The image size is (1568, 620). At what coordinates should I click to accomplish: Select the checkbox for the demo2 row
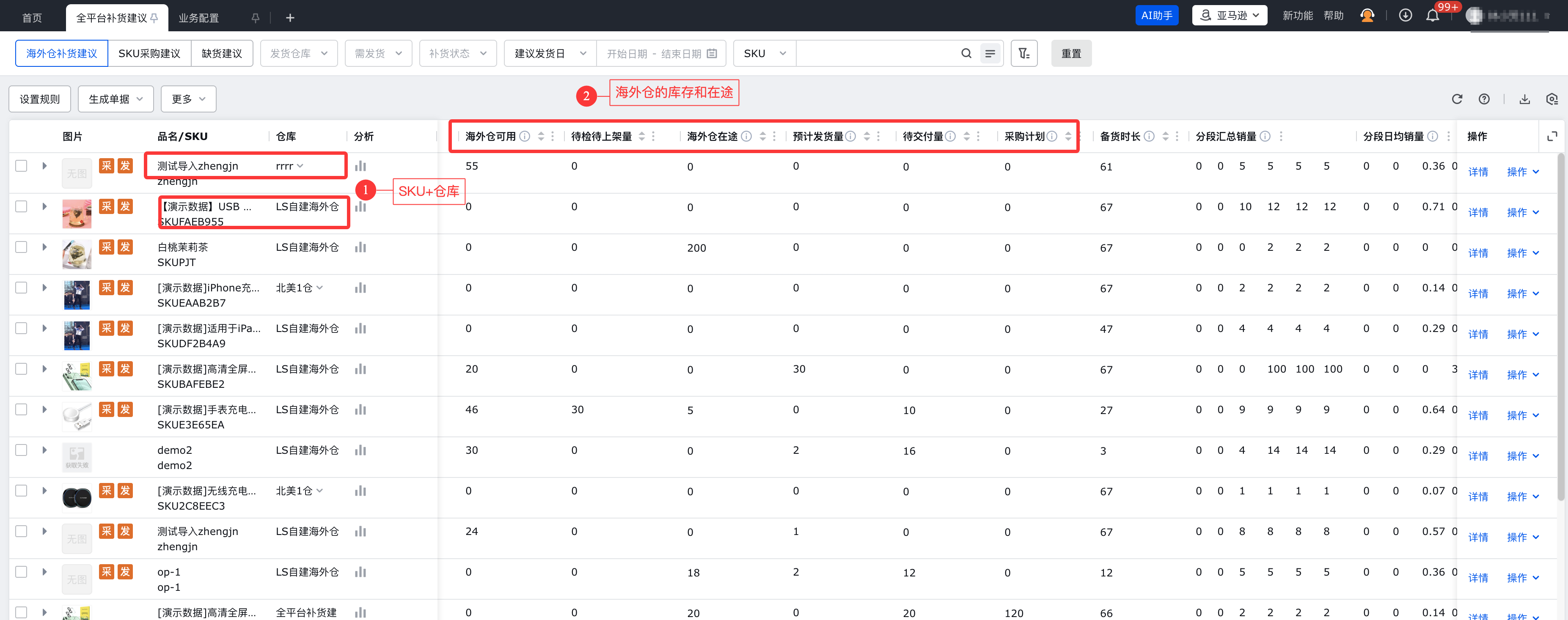point(21,450)
